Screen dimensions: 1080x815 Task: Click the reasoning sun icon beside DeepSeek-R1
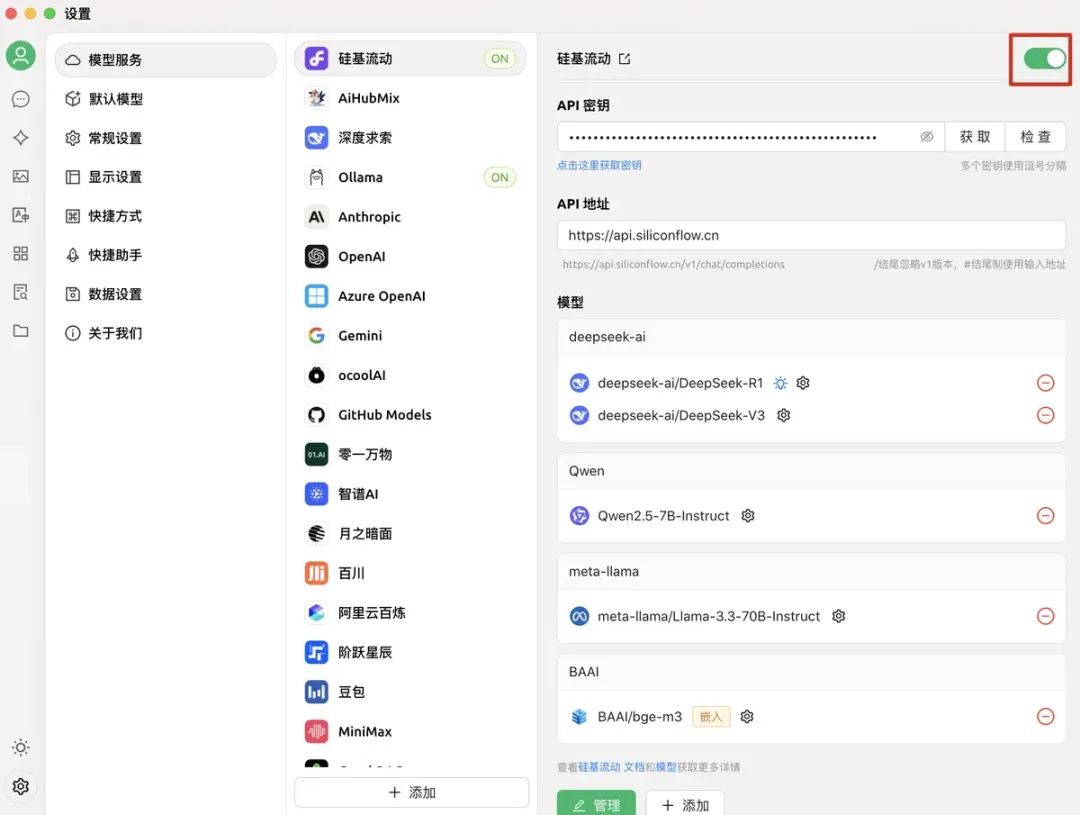tap(780, 383)
